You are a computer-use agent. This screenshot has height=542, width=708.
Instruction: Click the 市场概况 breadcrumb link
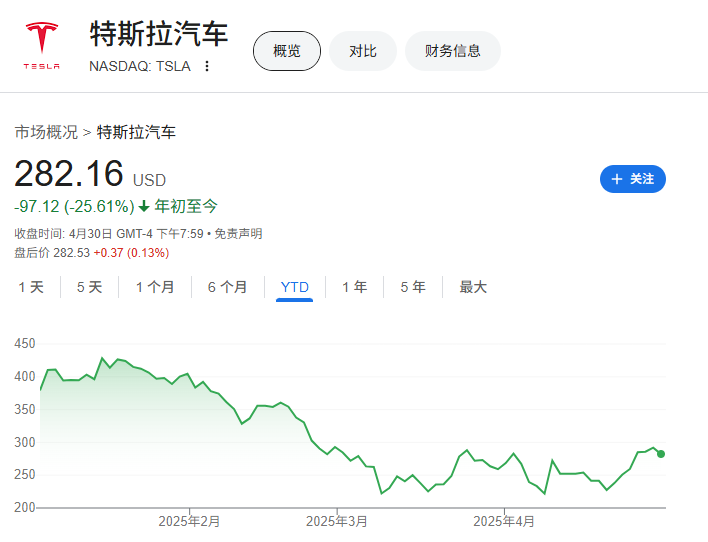coord(46,132)
